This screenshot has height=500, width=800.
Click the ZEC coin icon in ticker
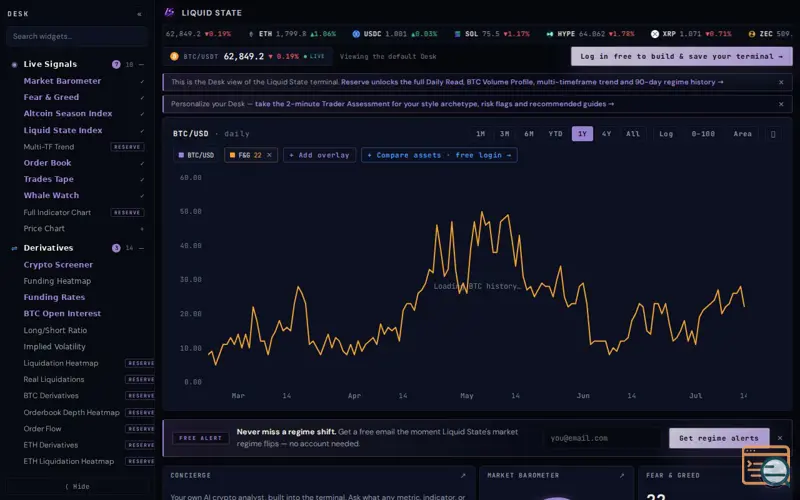(x=752, y=34)
